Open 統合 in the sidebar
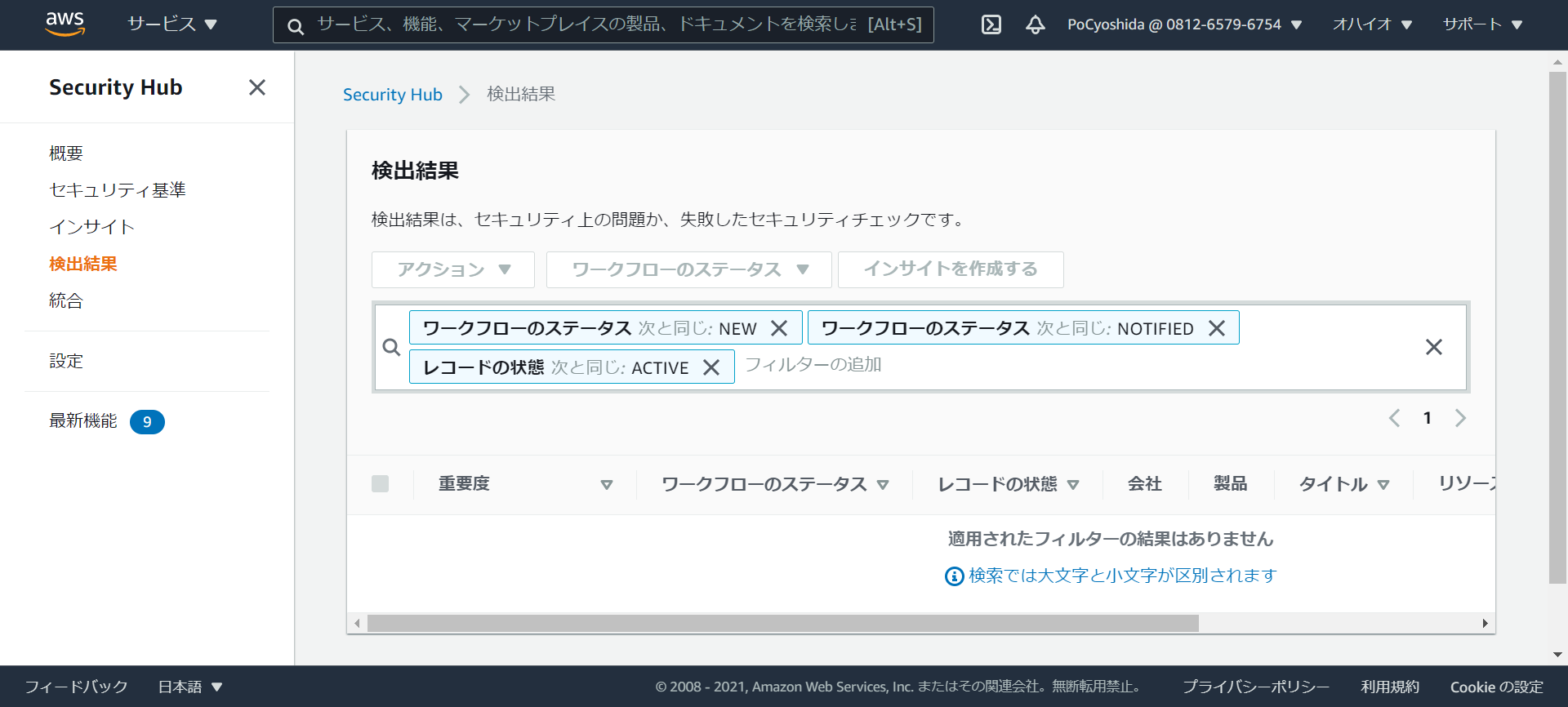 [x=66, y=300]
